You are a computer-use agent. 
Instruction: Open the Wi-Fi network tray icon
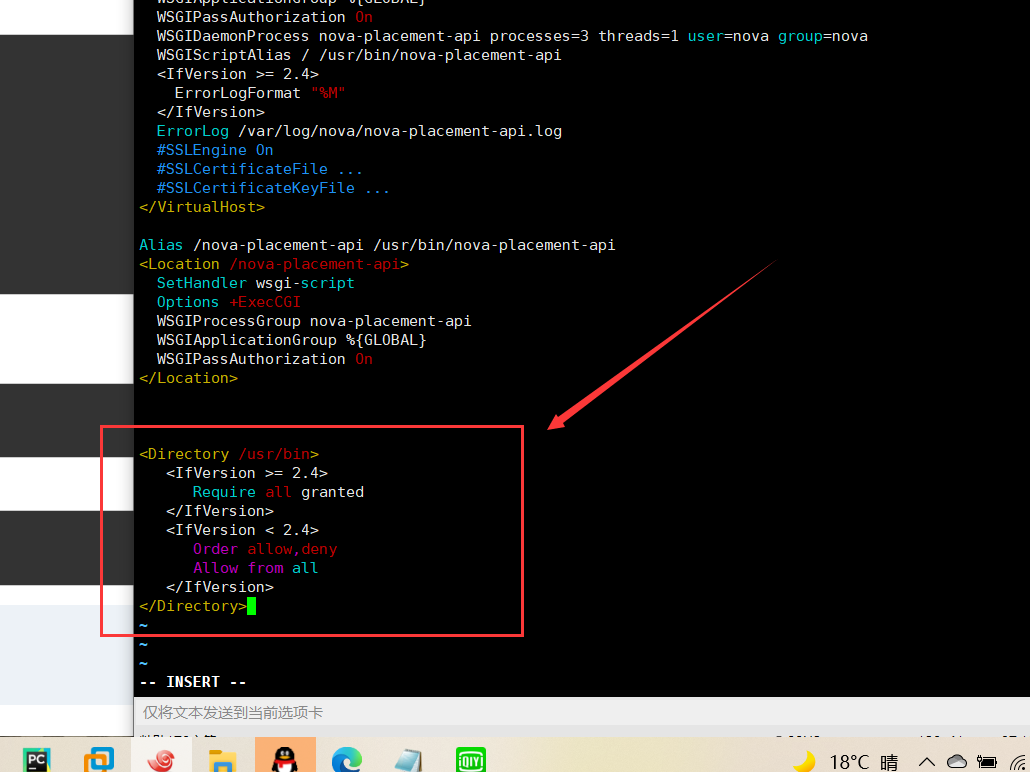pos(1019,762)
